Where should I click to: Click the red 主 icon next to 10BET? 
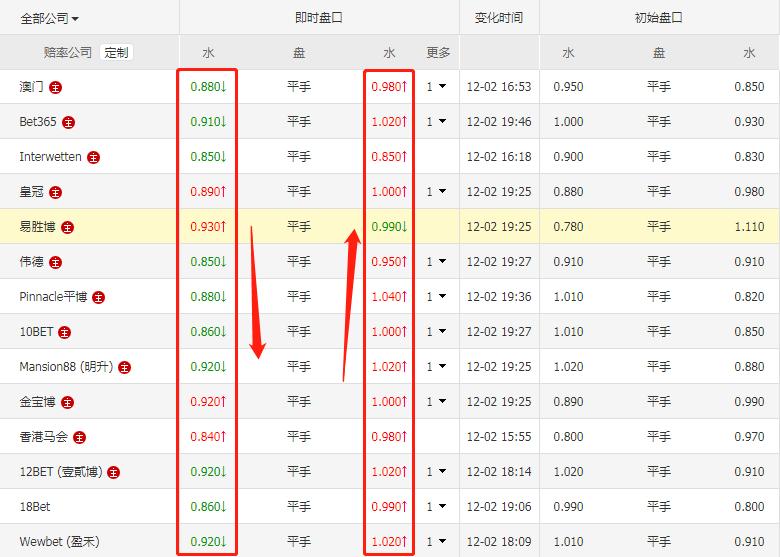(64, 332)
